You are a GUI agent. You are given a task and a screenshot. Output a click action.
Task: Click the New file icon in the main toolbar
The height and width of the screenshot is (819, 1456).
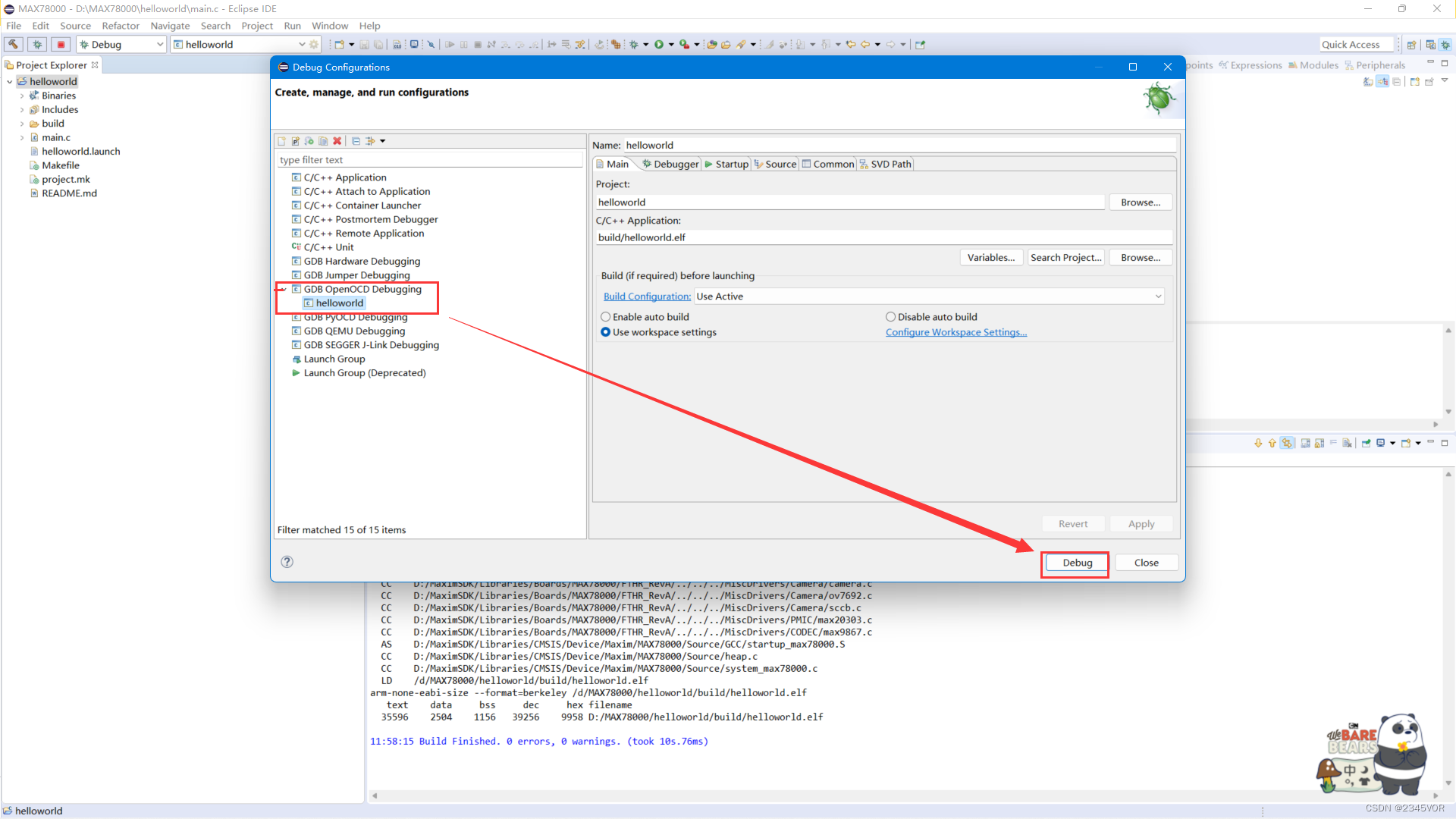coord(340,44)
